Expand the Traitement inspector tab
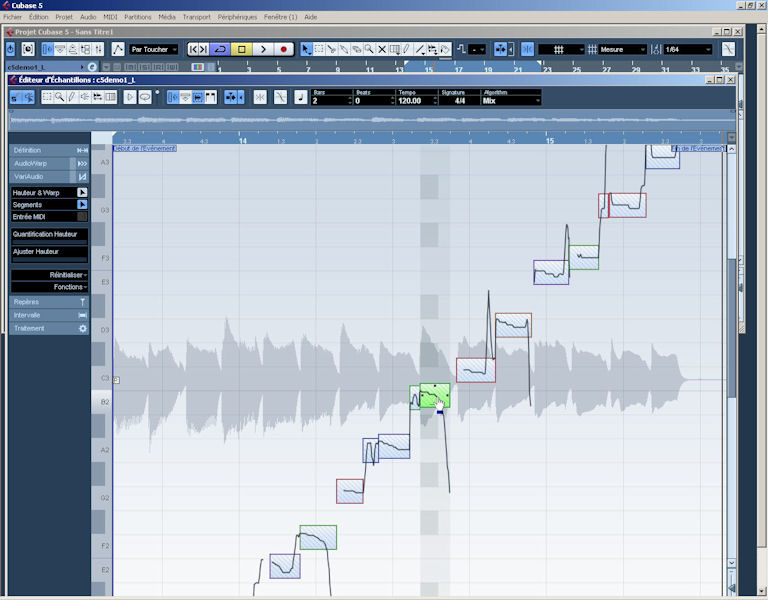768x600 pixels. [49, 329]
